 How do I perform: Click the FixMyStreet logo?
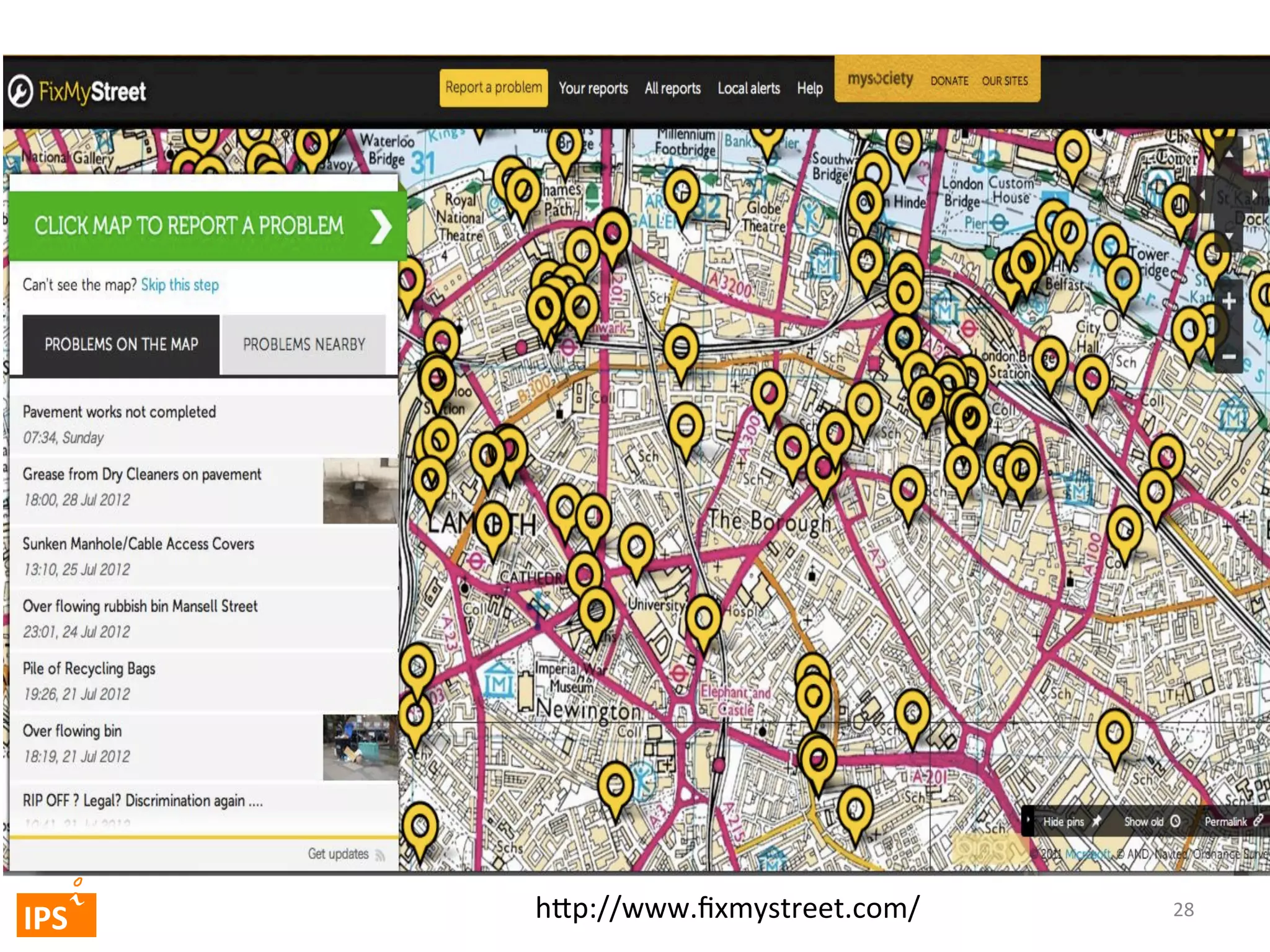[78, 91]
